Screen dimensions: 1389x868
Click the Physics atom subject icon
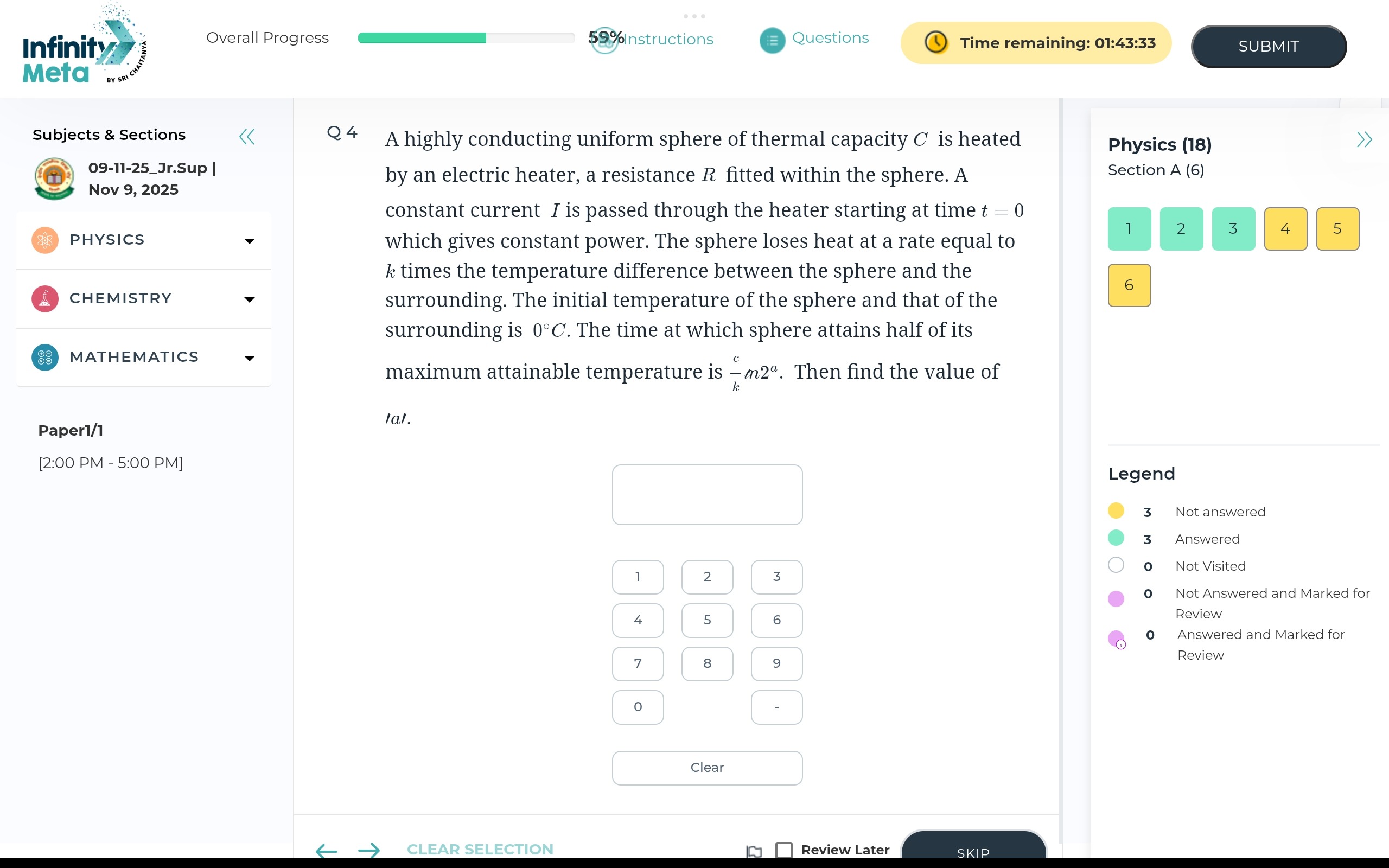tap(45, 240)
